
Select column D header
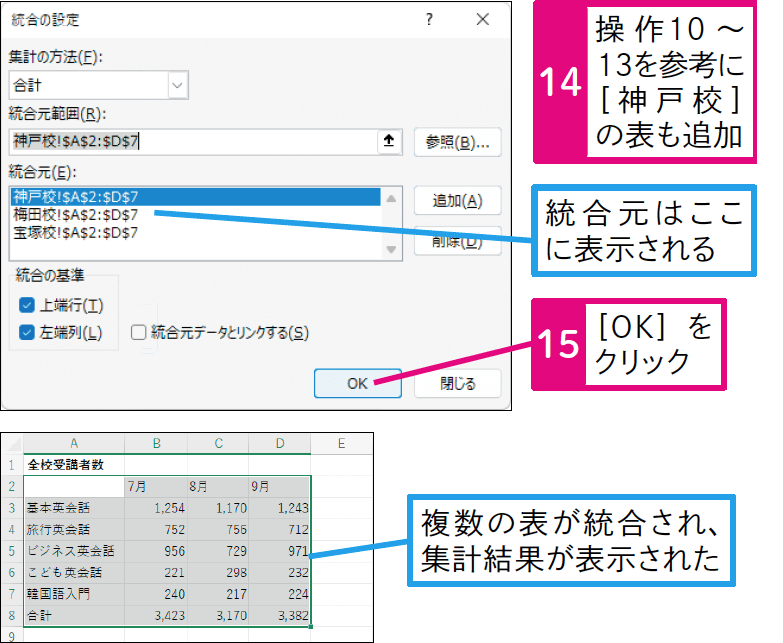pos(280,443)
